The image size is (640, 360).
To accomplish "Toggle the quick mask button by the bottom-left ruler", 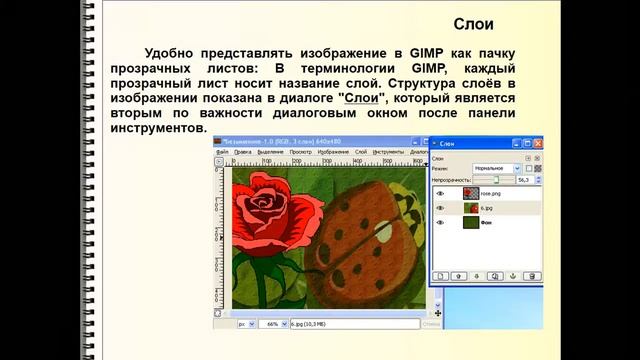I will (x=218, y=313).
